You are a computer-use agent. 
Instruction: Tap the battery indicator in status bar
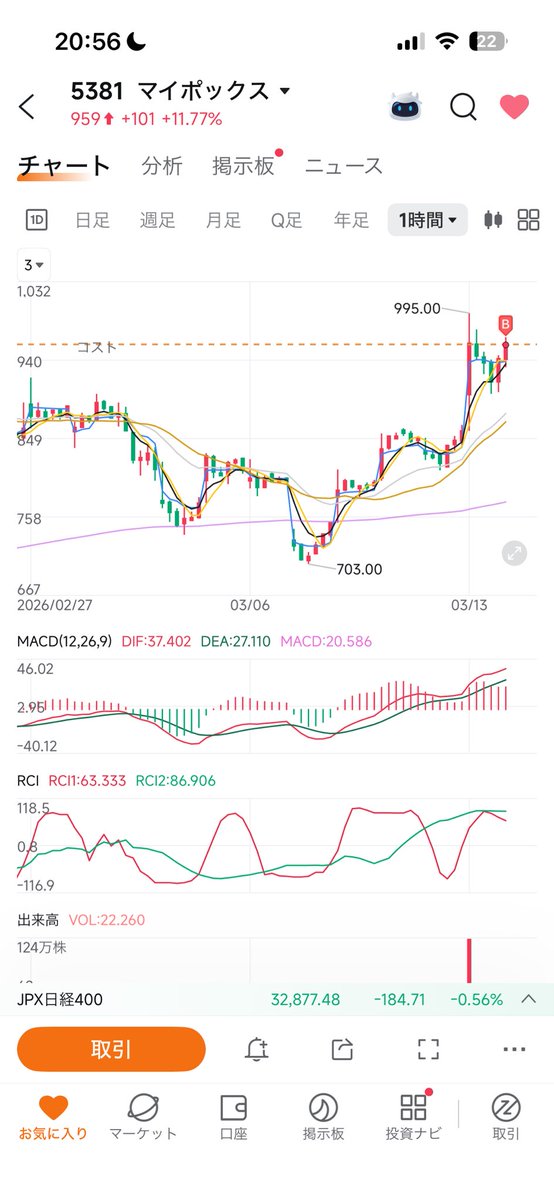click(x=488, y=42)
